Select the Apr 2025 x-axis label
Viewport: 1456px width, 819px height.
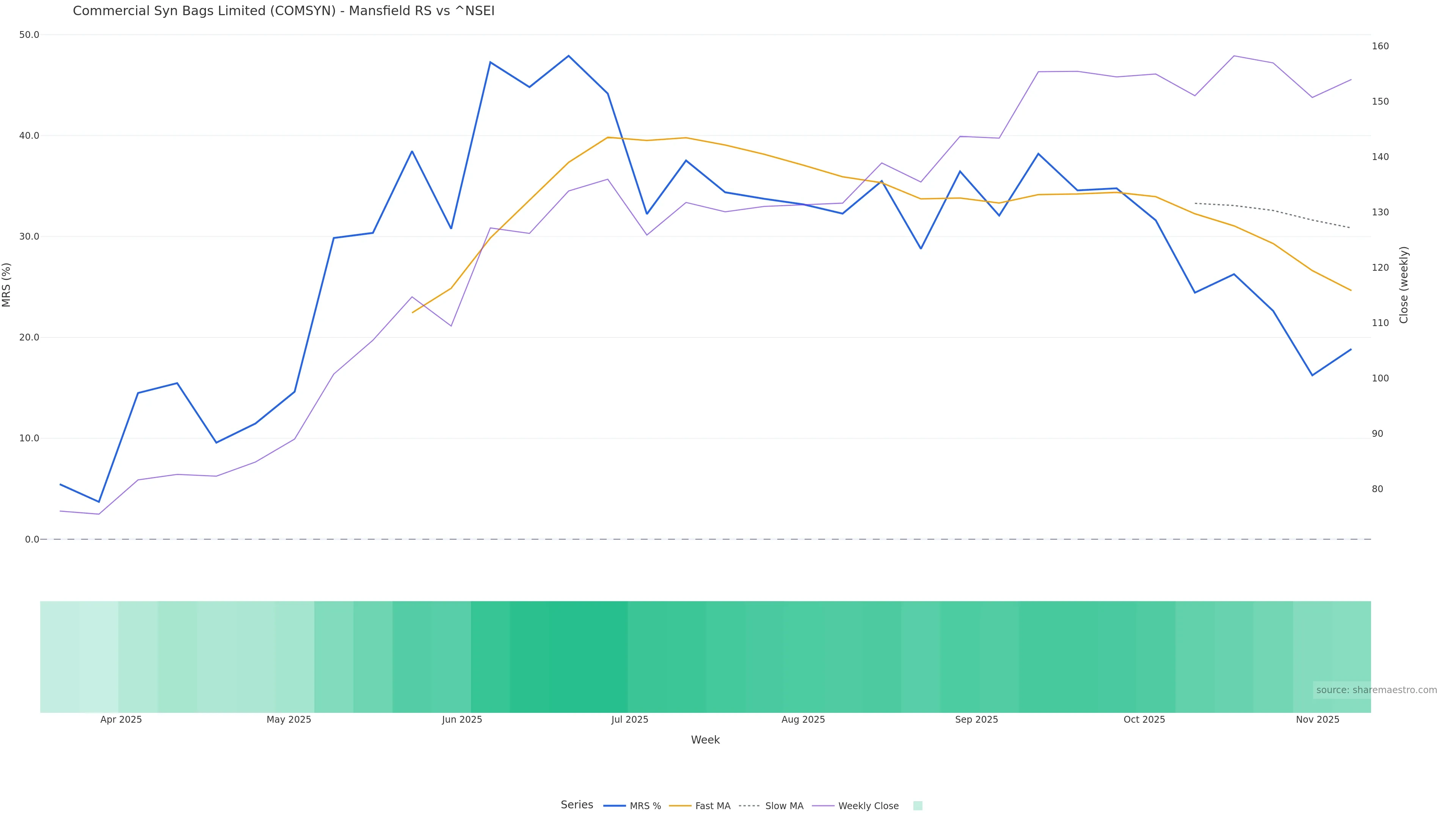[x=121, y=720]
